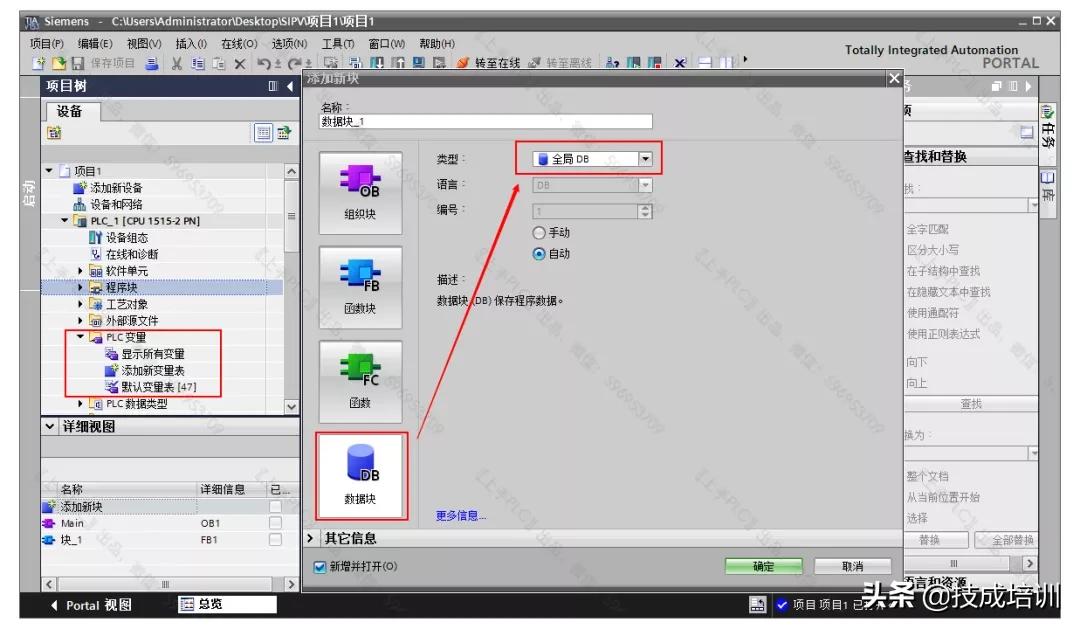
Task: Collapse the 详细视图 panel
Action: tap(50, 426)
